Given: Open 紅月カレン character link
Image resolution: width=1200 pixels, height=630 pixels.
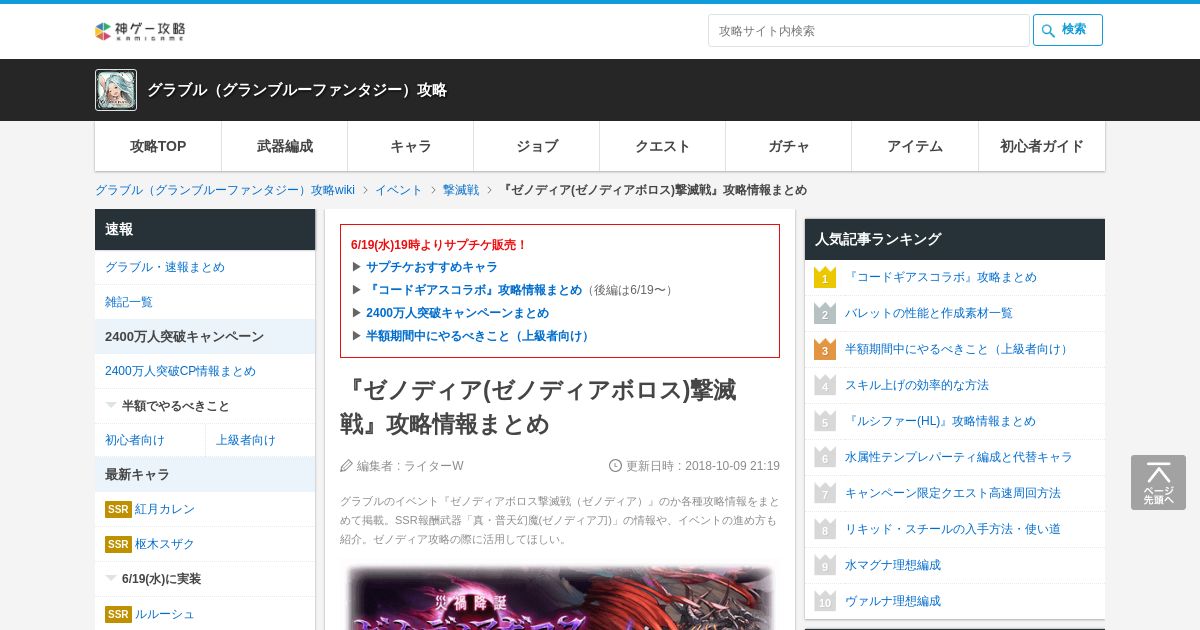Looking at the screenshot, I should click(165, 509).
